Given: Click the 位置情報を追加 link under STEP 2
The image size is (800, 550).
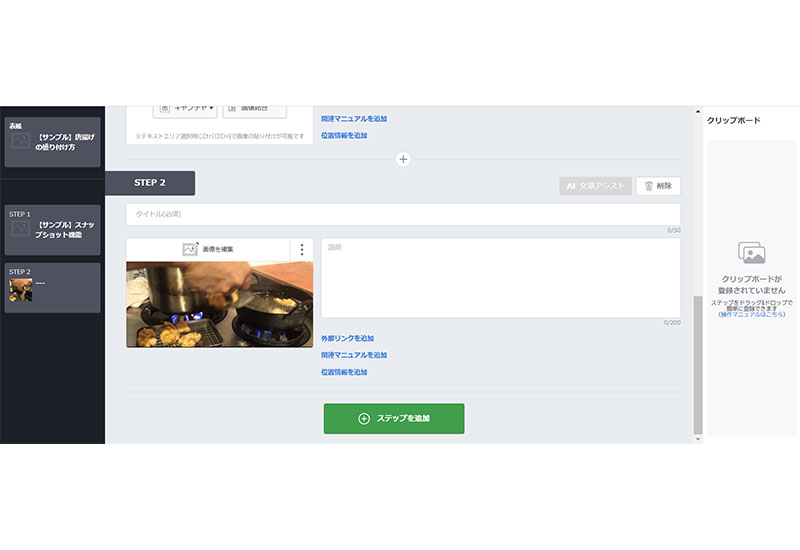Looking at the screenshot, I should pos(344,372).
